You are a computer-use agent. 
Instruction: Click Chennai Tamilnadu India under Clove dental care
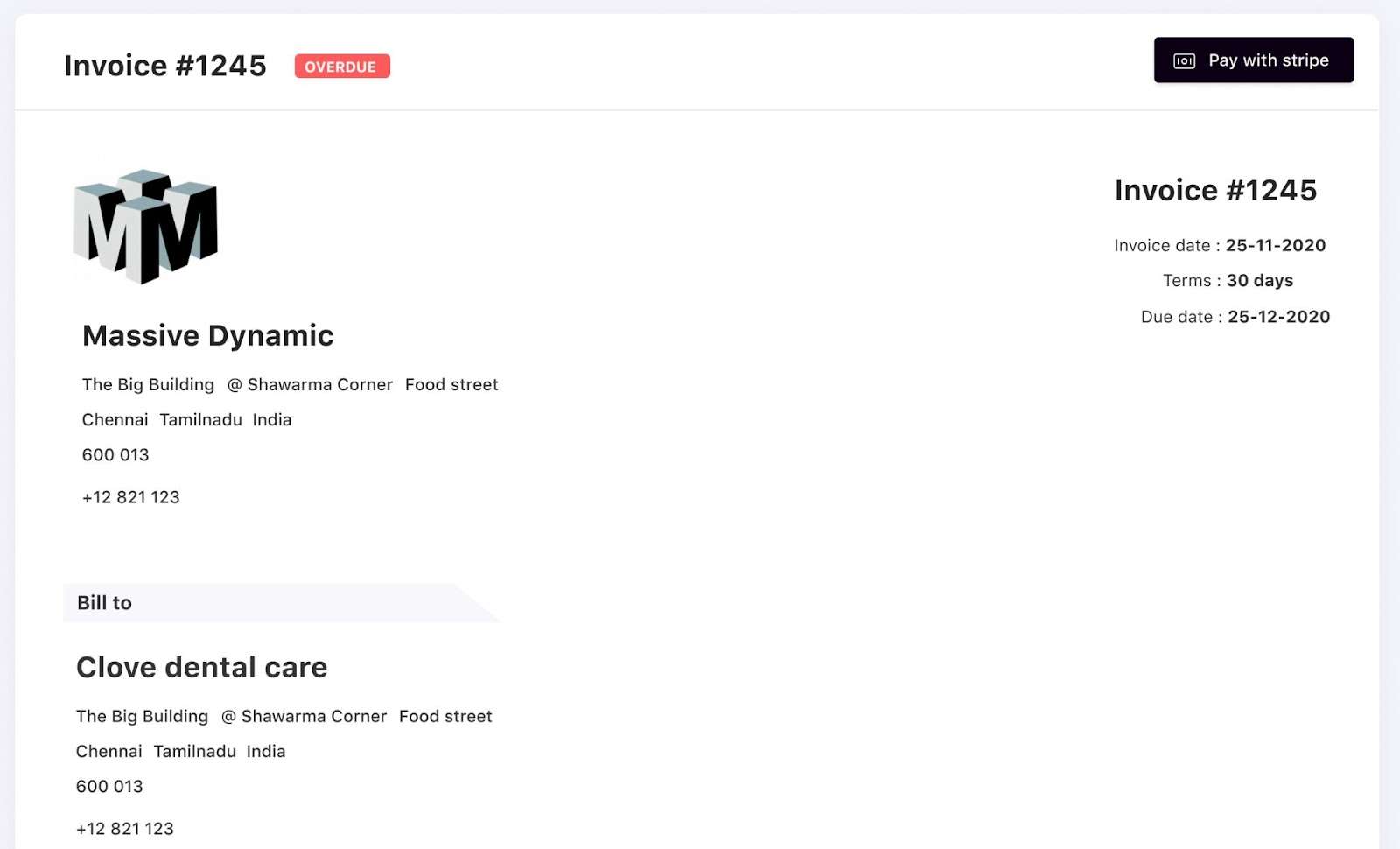(180, 752)
